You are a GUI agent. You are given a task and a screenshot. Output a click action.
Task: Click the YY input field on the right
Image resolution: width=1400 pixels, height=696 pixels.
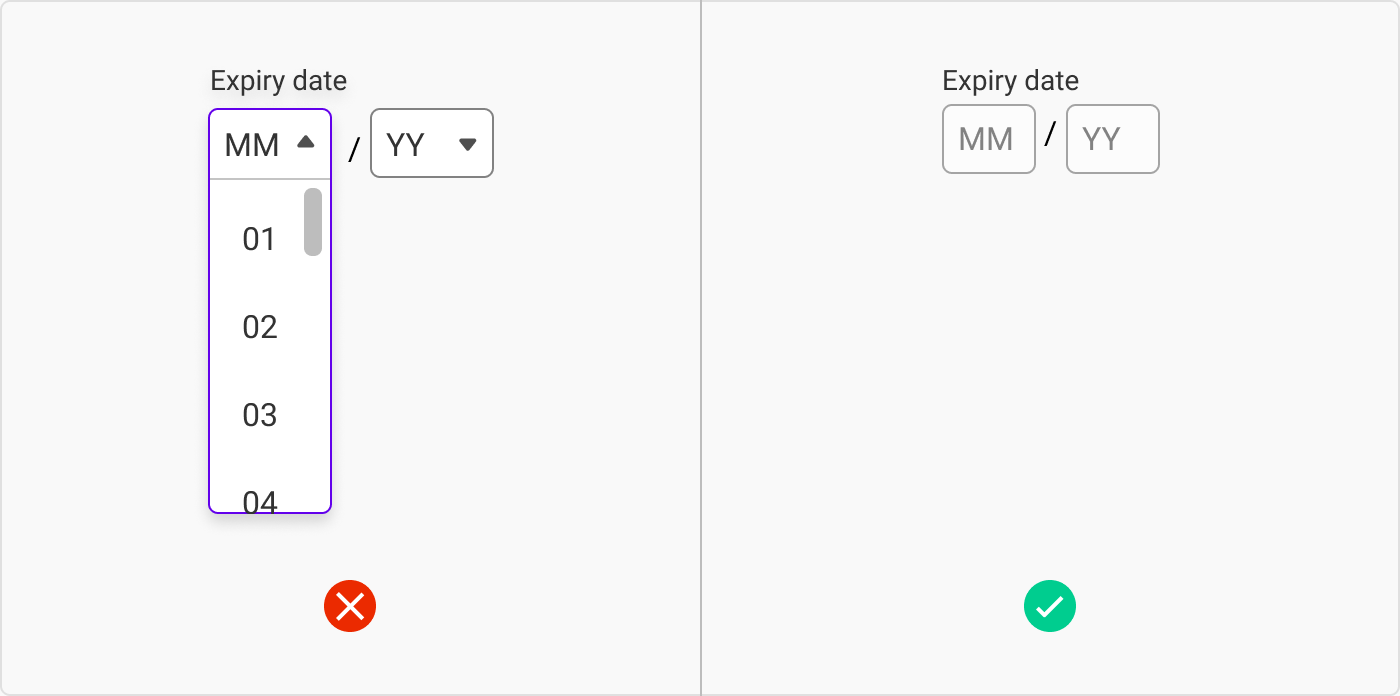point(1112,139)
